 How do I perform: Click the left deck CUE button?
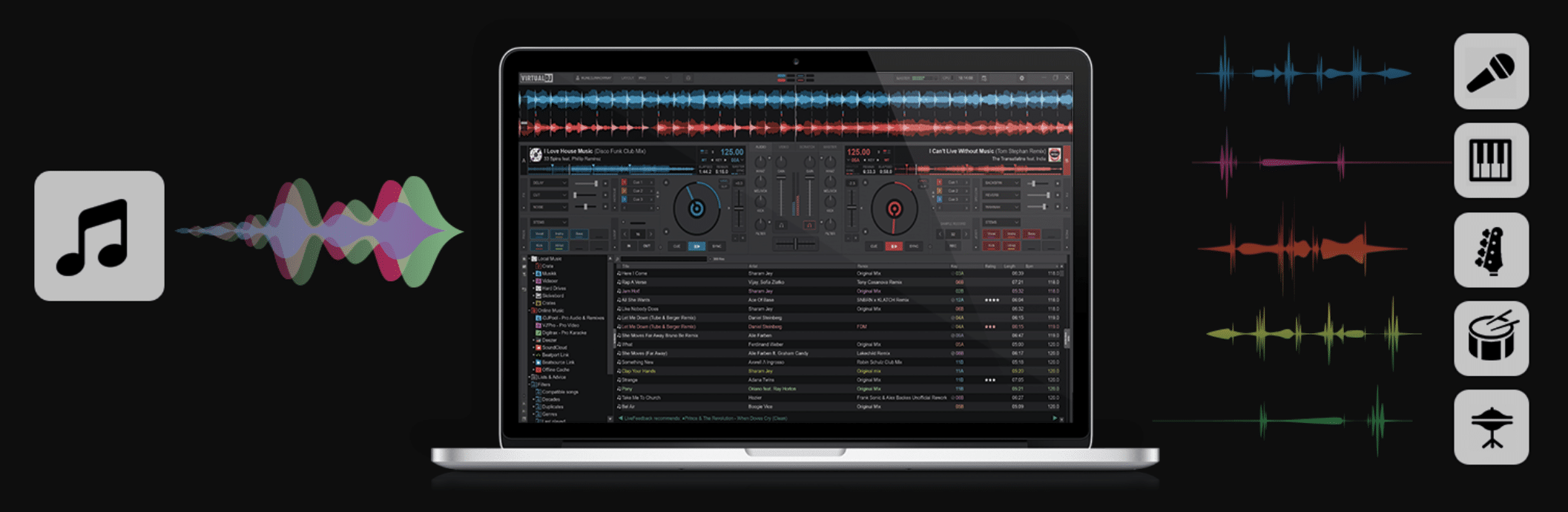(676, 246)
